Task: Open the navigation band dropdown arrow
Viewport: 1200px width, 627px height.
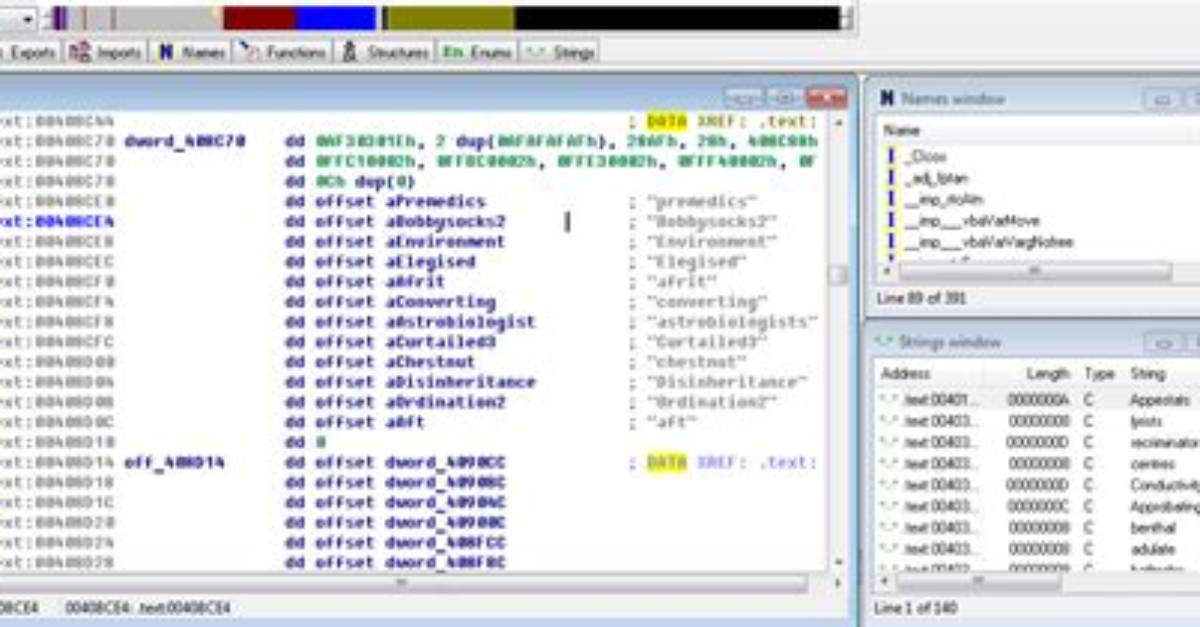Action: [27, 18]
